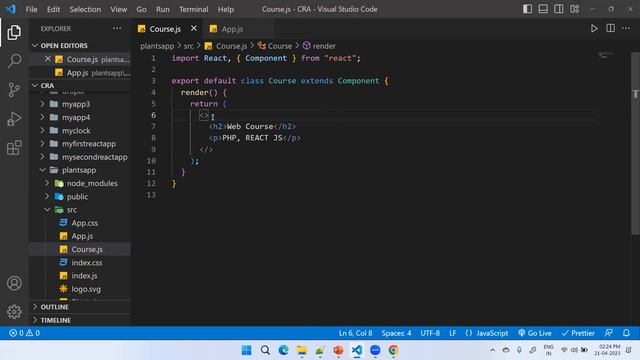Click Go Live in status bar
Screen dimensions: 640x360
(535, 333)
